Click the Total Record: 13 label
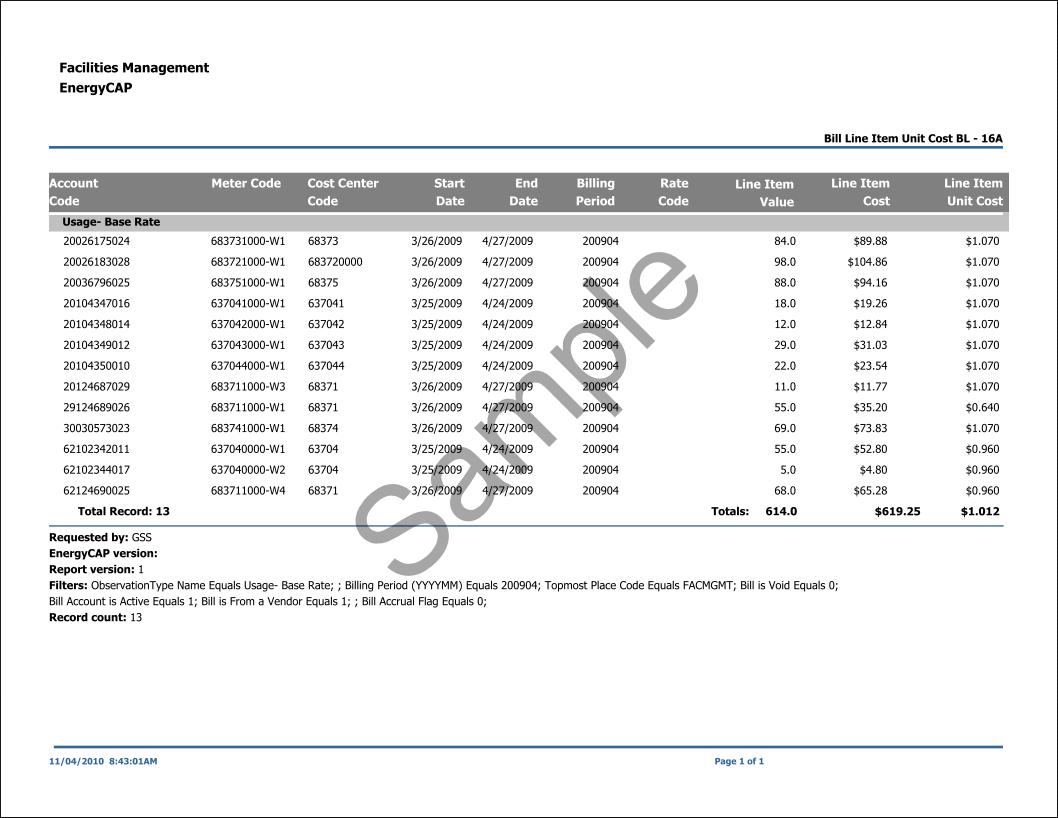 point(124,512)
